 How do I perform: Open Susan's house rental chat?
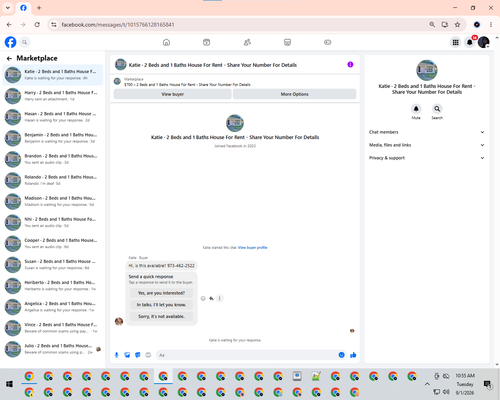pos(53,265)
